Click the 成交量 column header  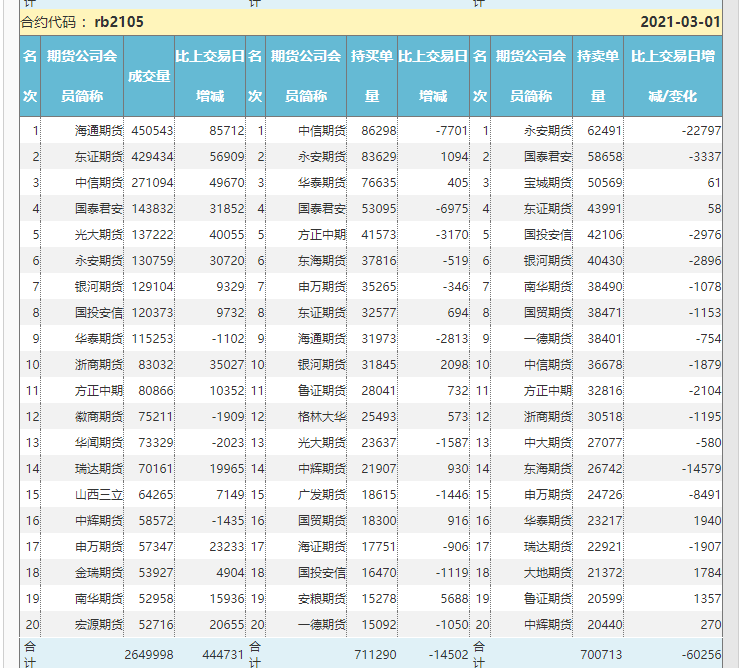(149, 76)
